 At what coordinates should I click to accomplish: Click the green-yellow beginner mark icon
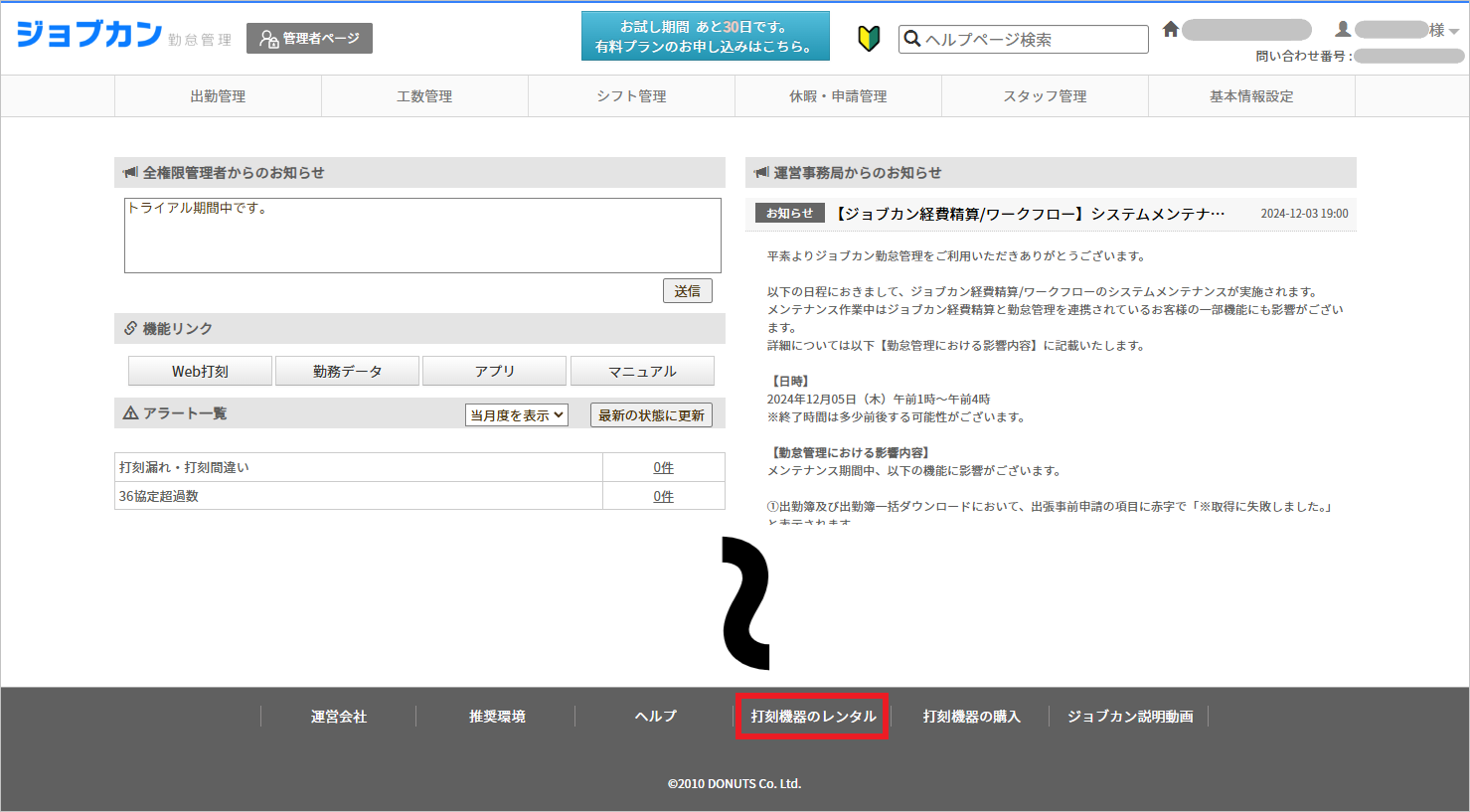point(869,39)
